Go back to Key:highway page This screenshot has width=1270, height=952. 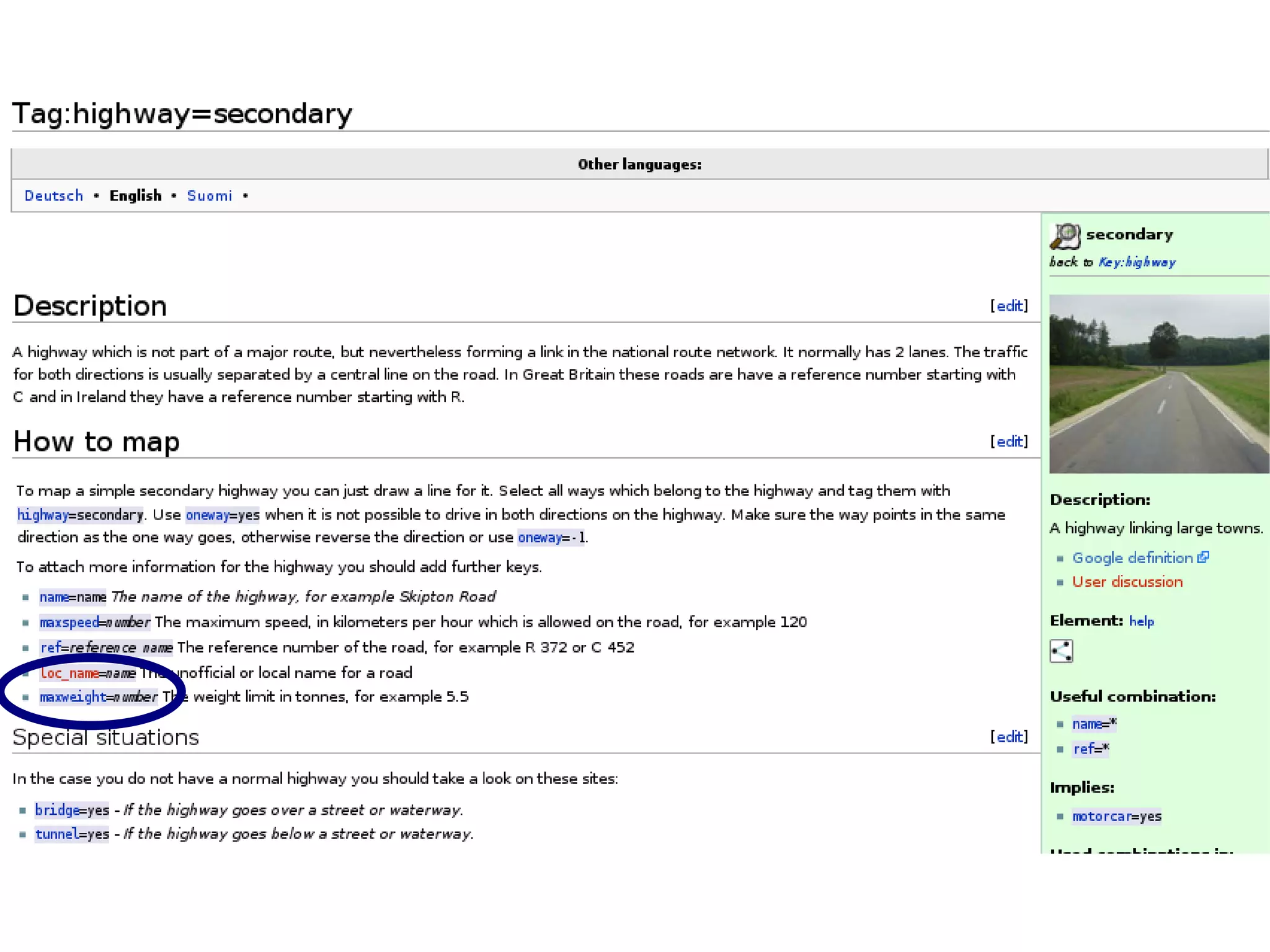pyautogui.click(x=1137, y=262)
